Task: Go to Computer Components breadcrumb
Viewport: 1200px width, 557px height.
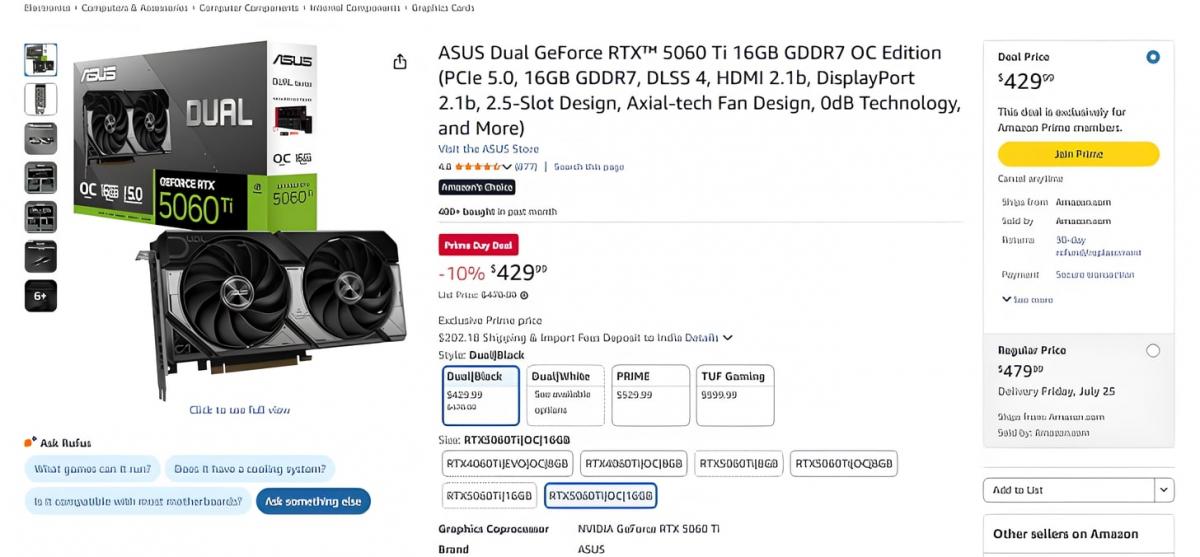Action: pyautogui.click(x=248, y=8)
